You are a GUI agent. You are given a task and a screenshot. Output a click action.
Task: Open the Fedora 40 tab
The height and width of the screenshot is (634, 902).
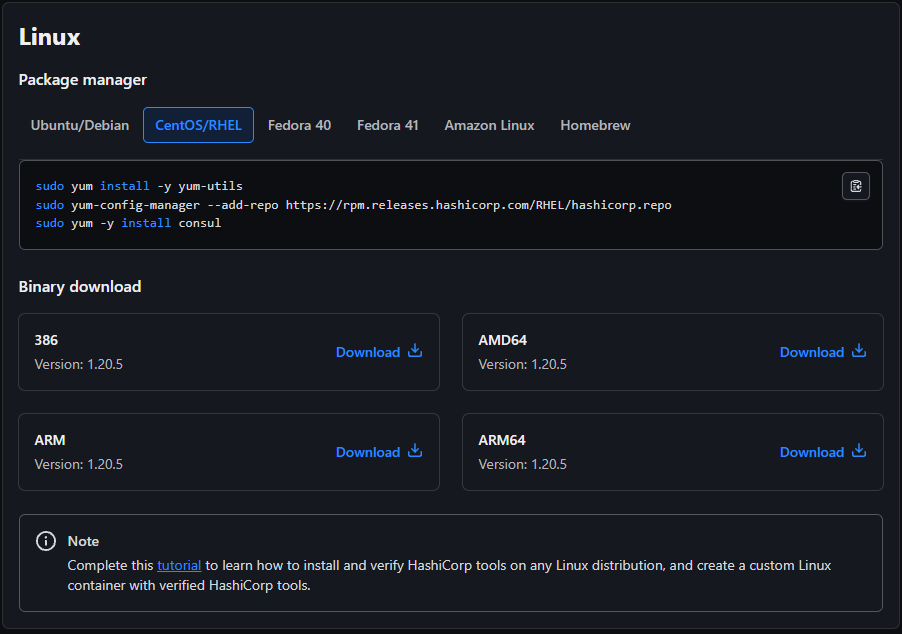pyautogui.click(x=299, y=125)
